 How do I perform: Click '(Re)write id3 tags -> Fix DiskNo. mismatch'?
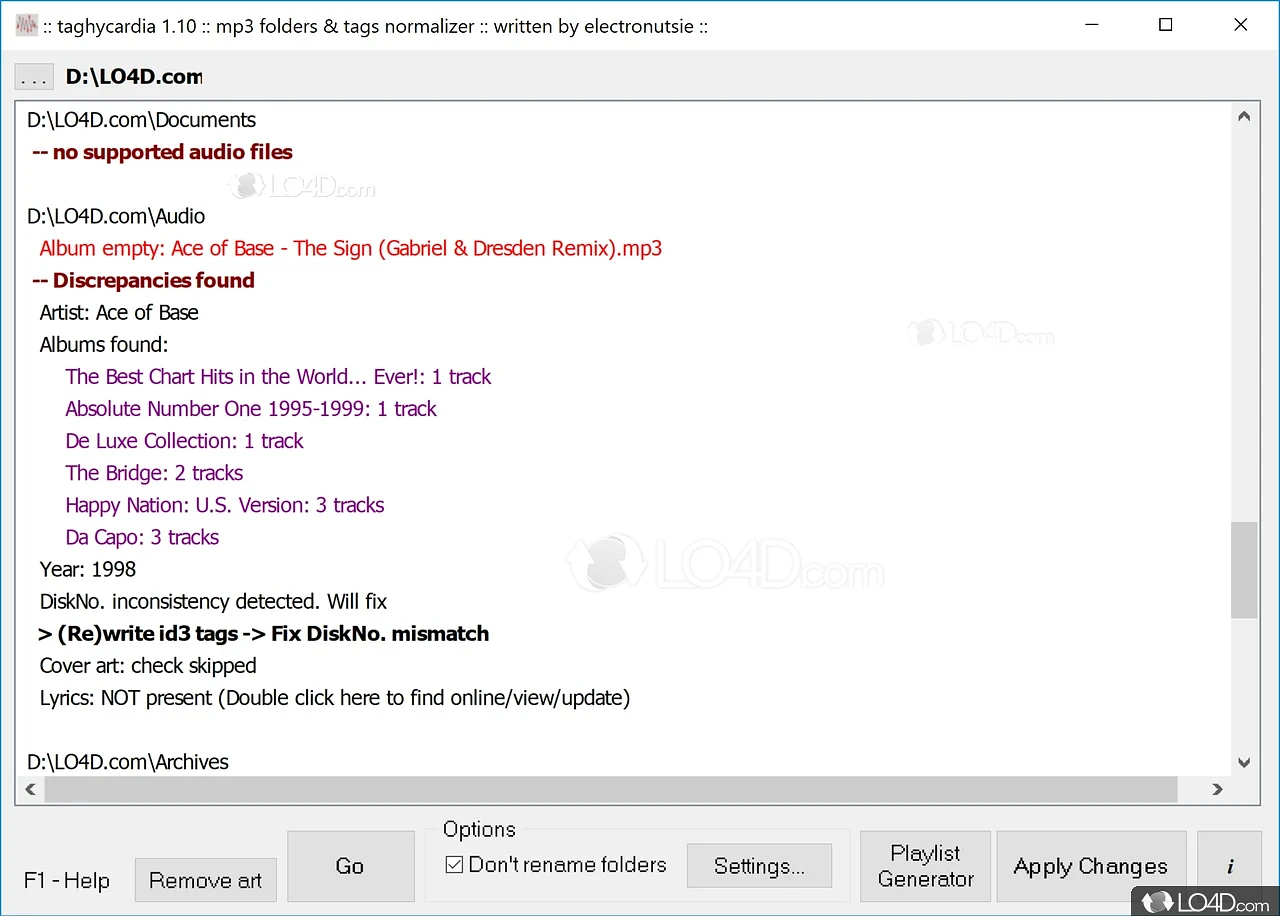pos(264,633)
